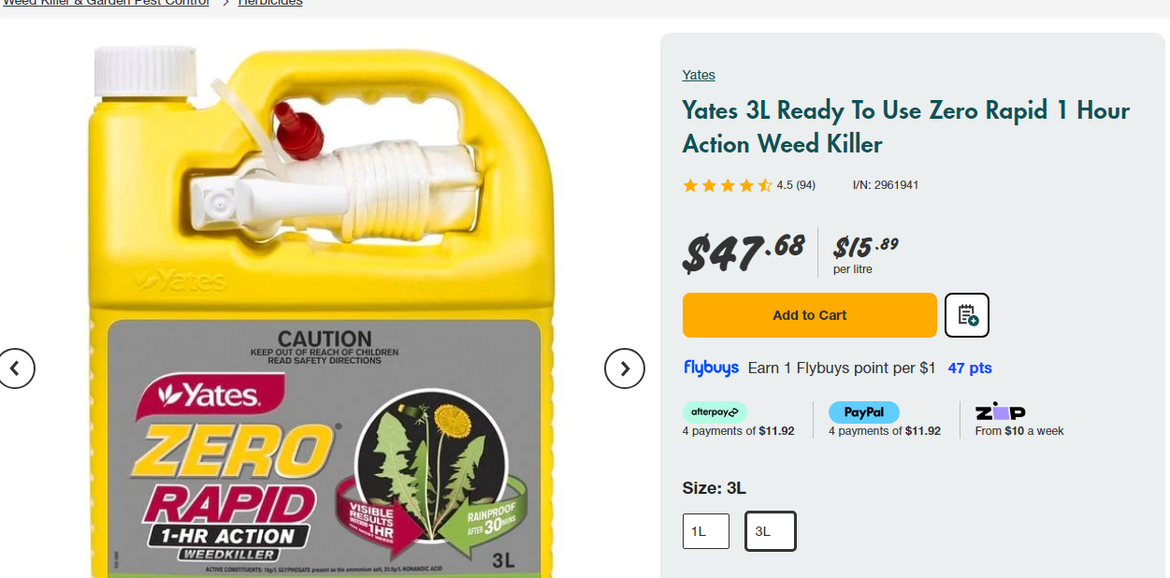Select the 3L size option
1170x578 pixels.
coord(770,531)
